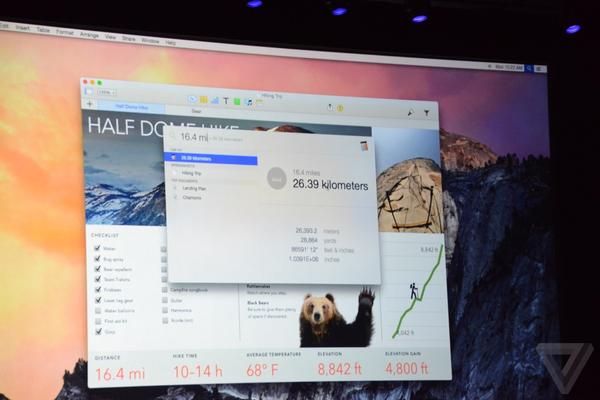Open the Table menu in menu bar
600x400 pixels.
[x=43, y=30]
